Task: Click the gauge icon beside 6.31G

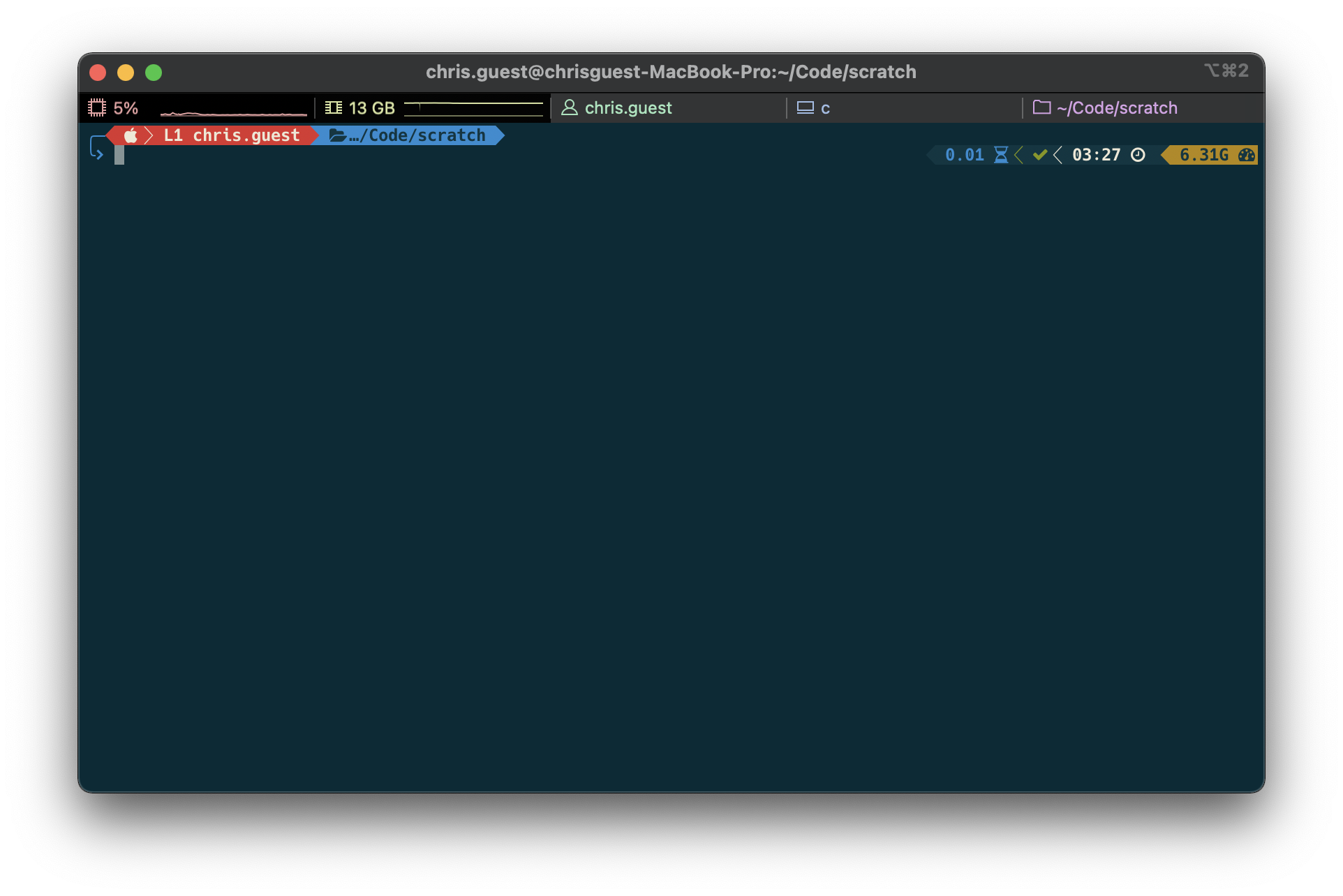Action: pos(1246,155)
